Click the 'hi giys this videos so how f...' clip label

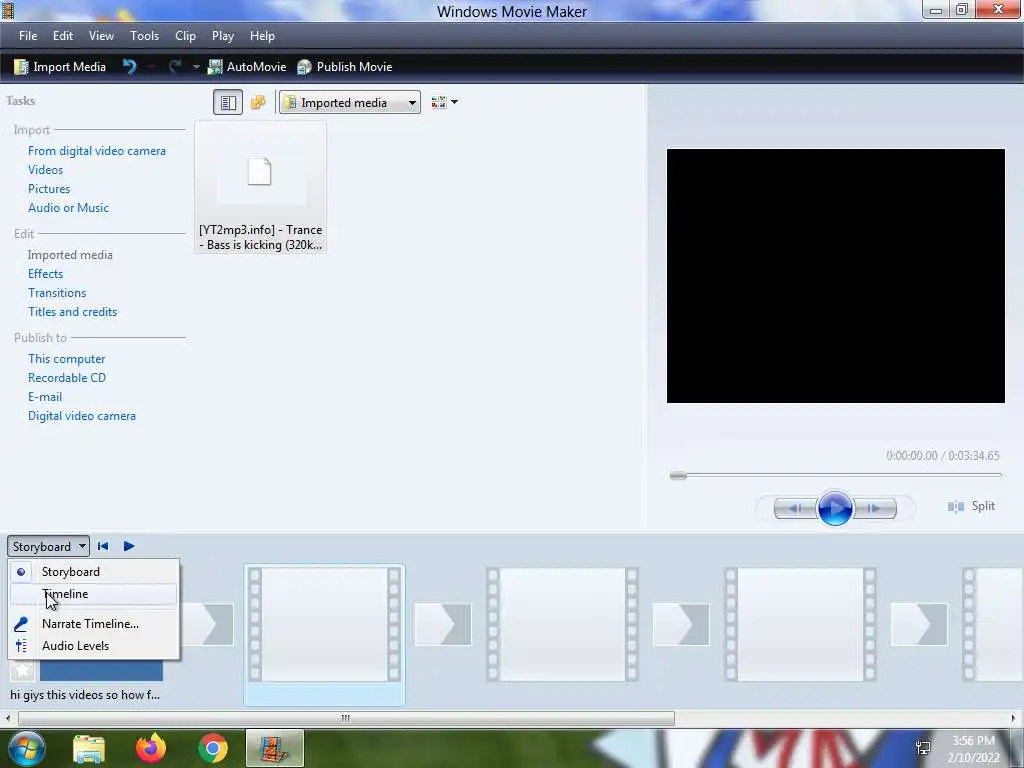85,695
